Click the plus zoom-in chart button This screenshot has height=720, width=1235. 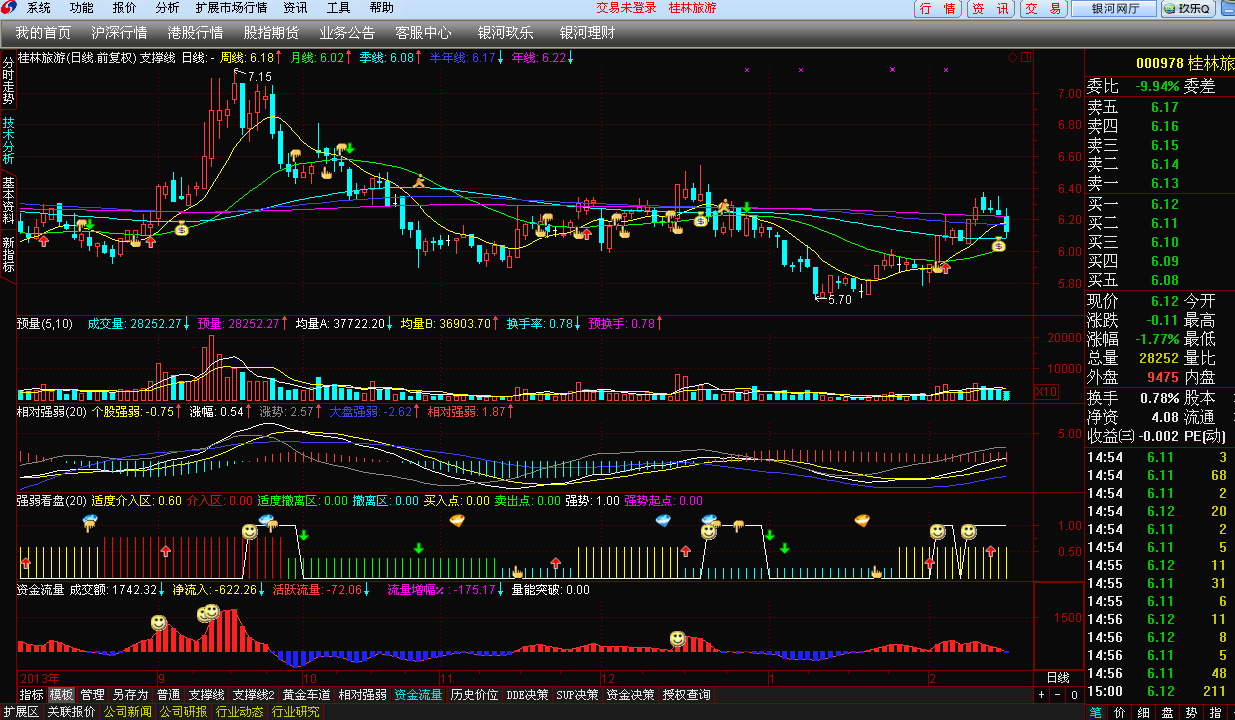coord(1041,694)
